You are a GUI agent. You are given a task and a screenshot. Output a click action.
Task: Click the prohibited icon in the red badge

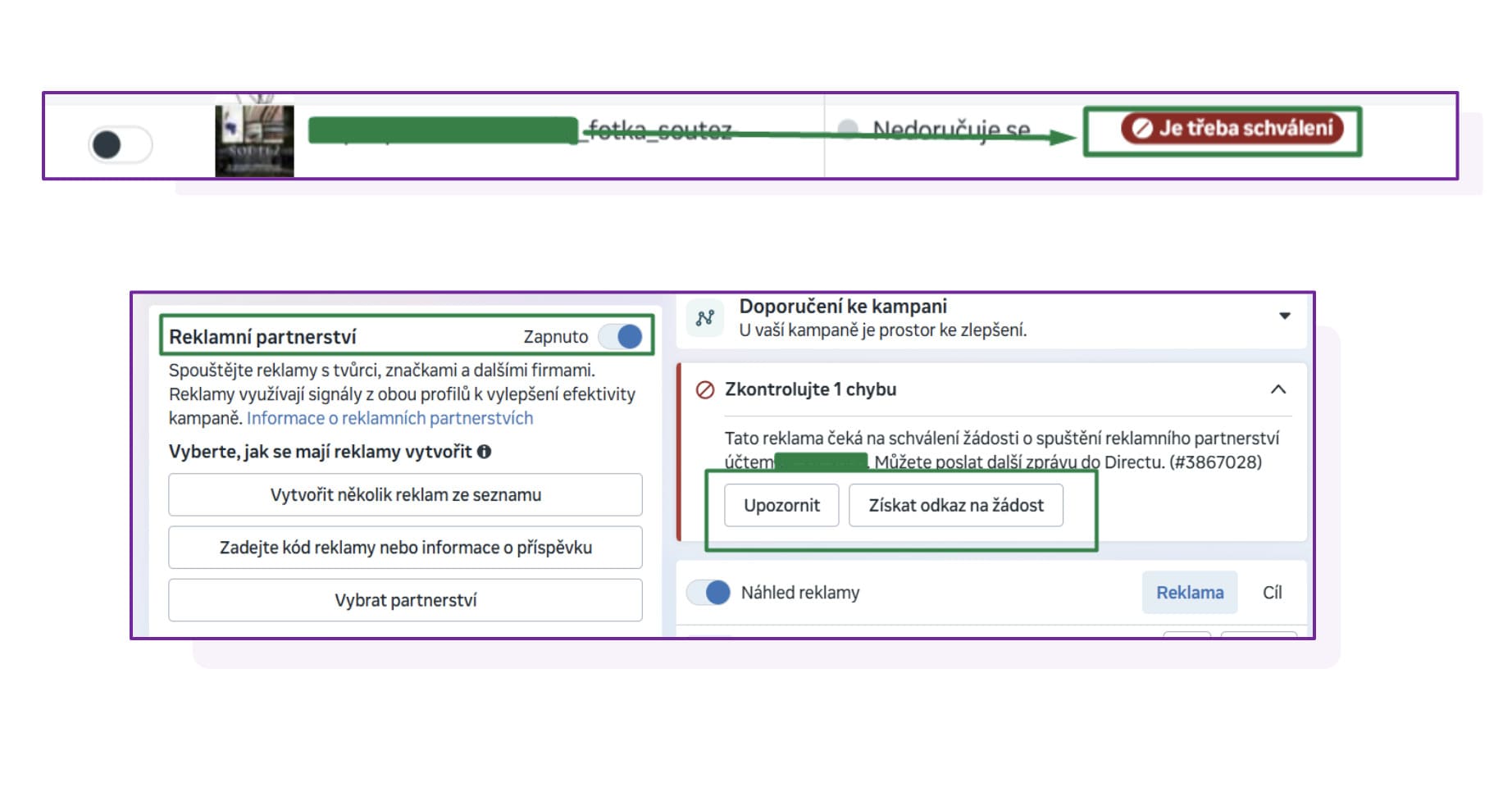click(x=1142, y=128)
